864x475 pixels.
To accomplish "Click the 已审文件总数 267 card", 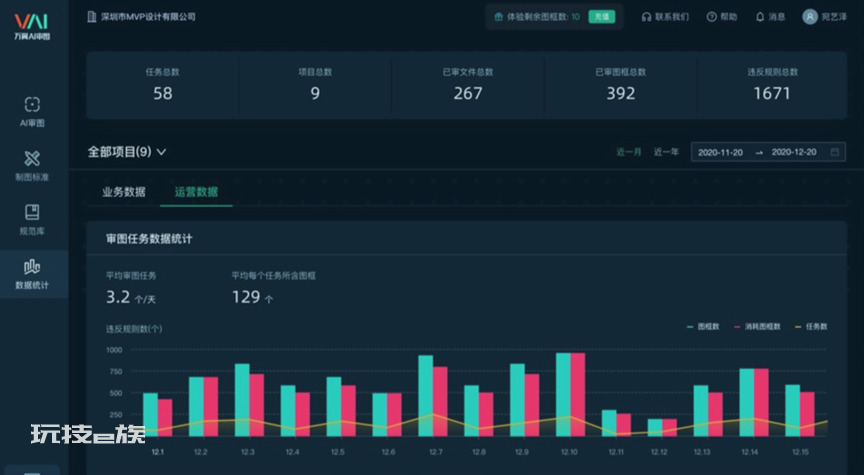I will 468,85.
